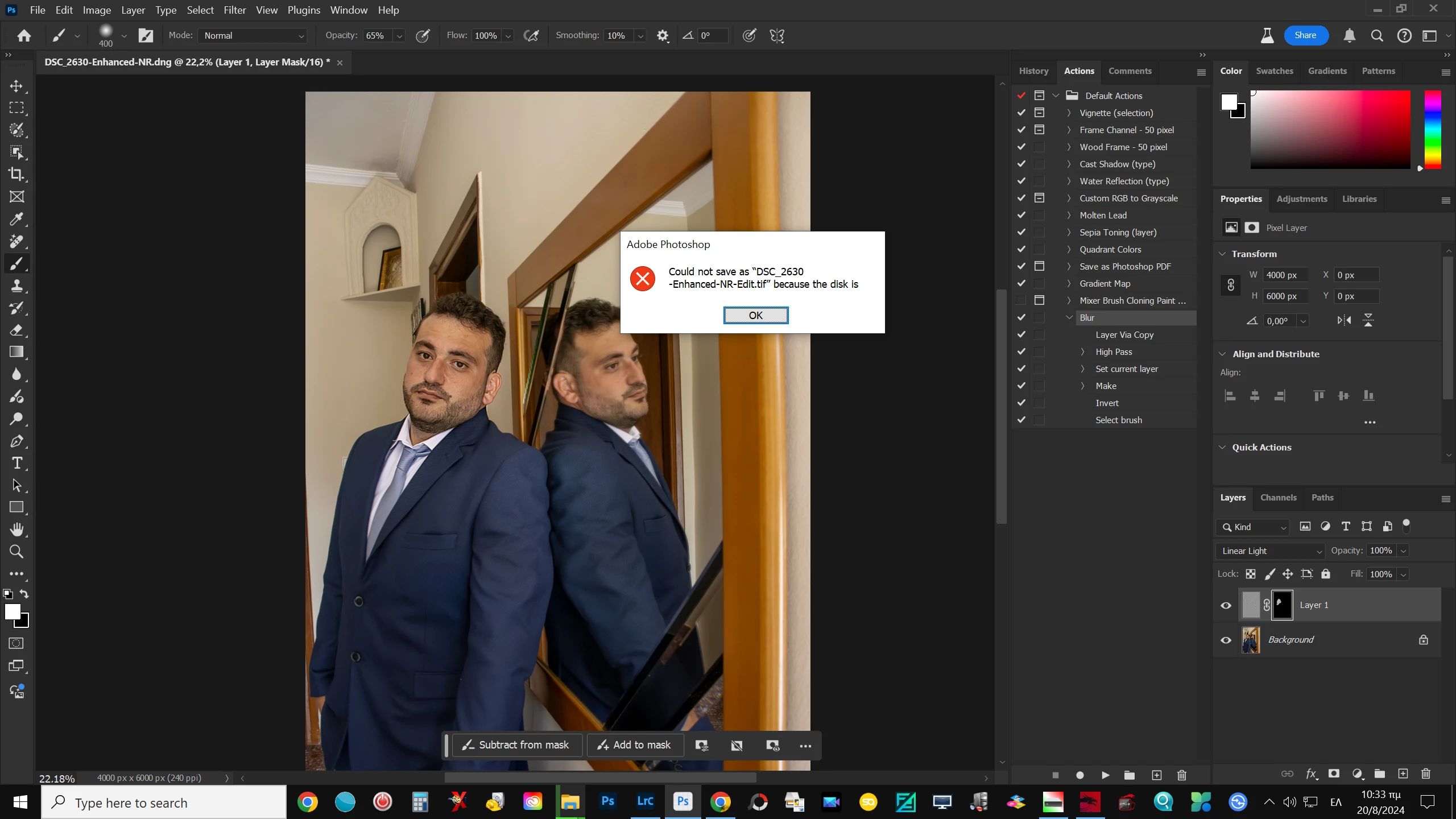Click the hue spectrum slider

[x=1432, y=130]
